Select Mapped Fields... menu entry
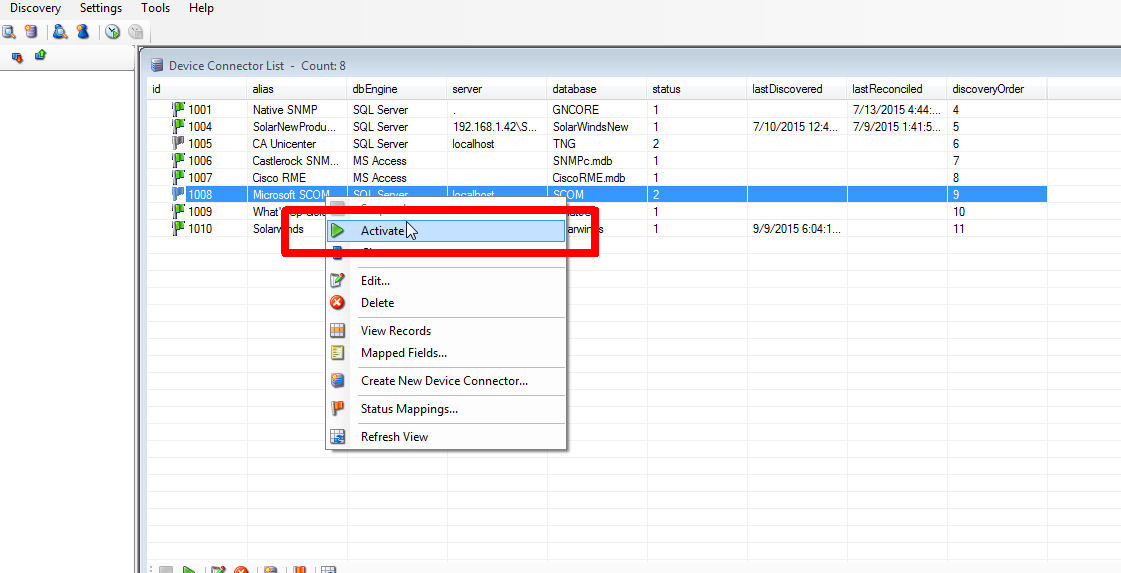The width and height of the screenshot is (1121, 573). point(403,353)
